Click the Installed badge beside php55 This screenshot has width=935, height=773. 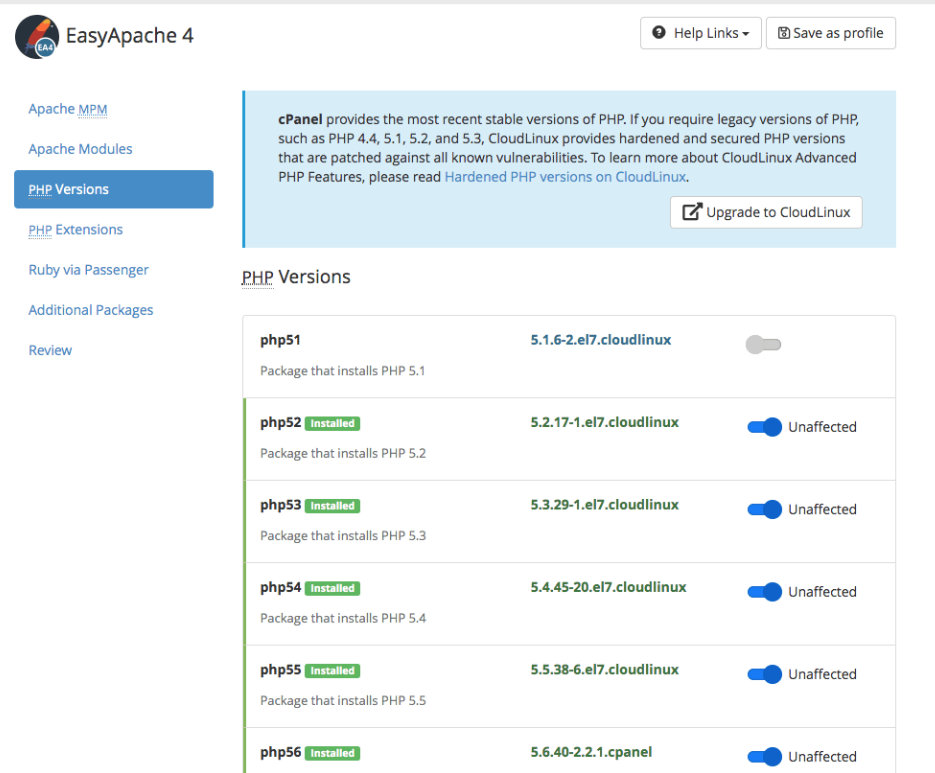(x=332, y=670)
